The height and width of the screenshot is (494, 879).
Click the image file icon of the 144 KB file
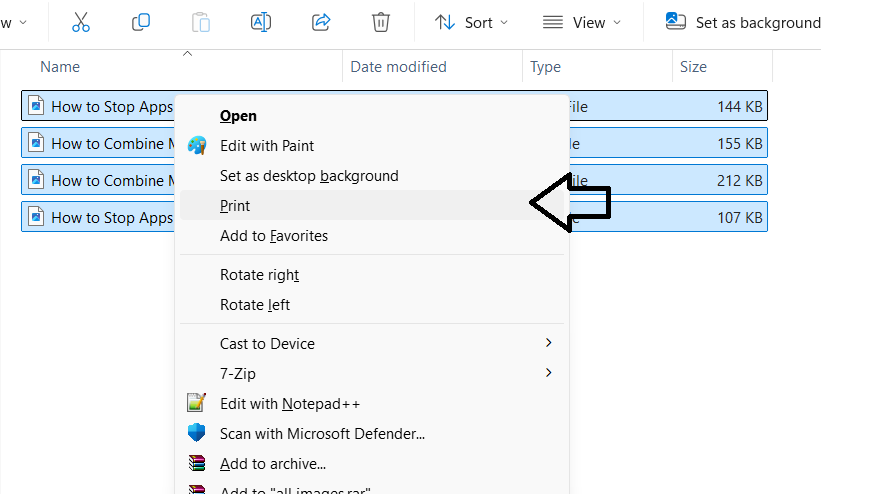point(36,105)
